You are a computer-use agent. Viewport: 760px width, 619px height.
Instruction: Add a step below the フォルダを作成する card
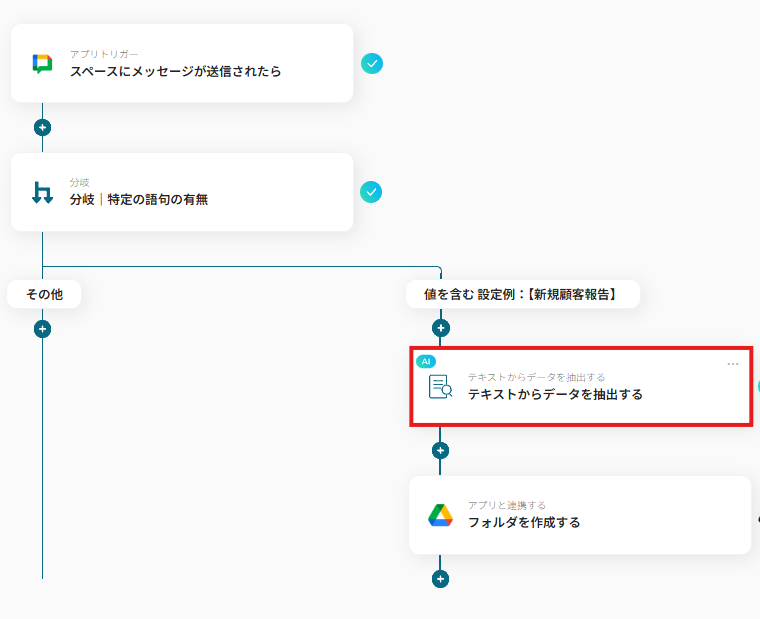coord(440,579)
